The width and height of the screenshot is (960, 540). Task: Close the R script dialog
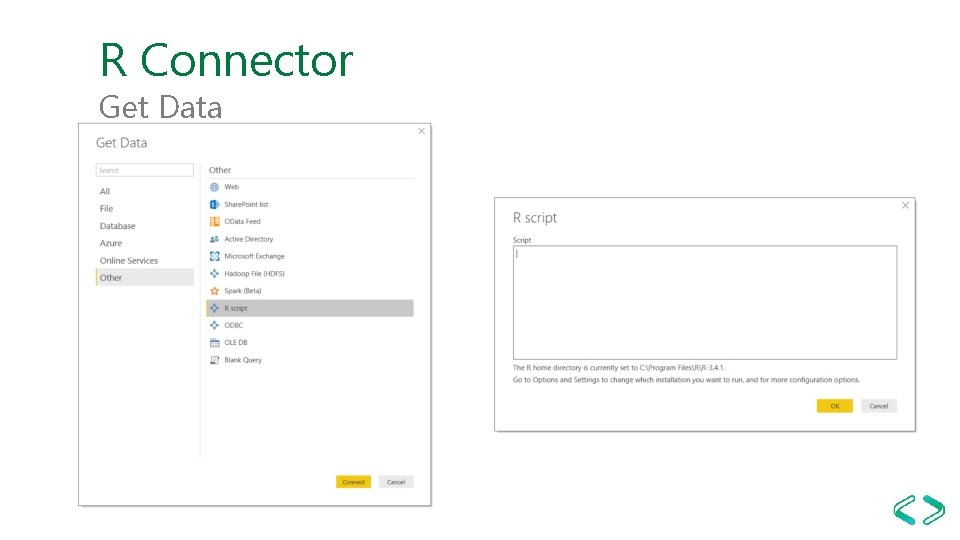click(906, 205)
